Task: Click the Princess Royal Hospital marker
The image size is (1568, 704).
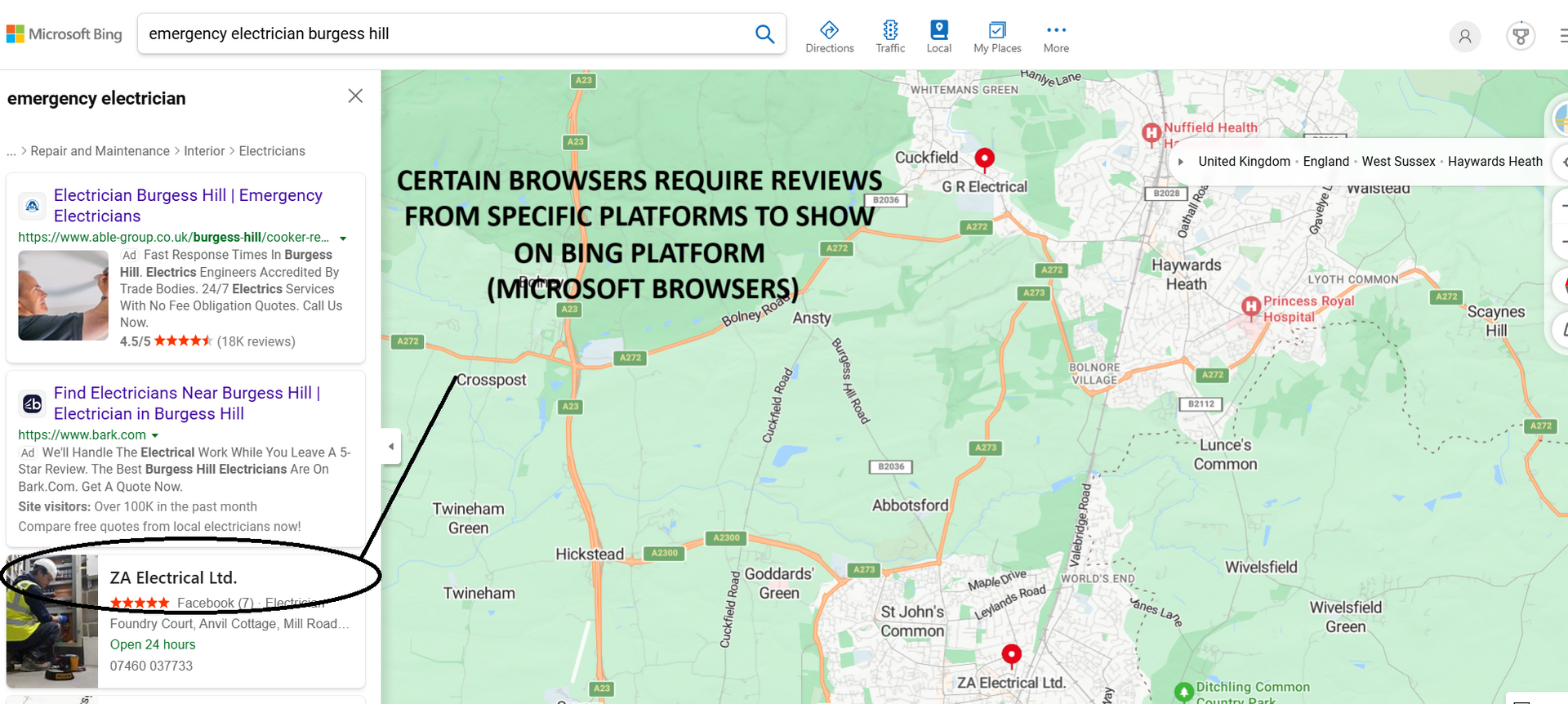Action: (x=1251, y=307)
